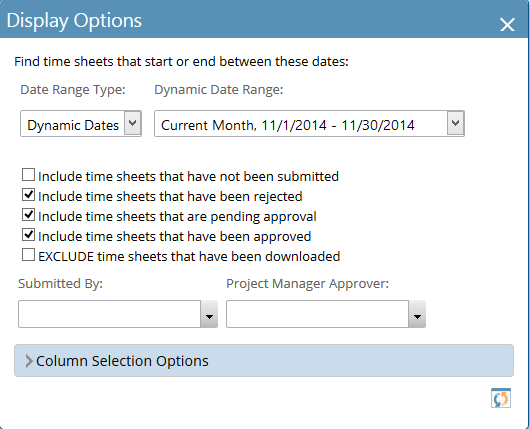Click the refresh icon at bottom right
This screenshot has height=429, width=530.
click(x=501, y=398)
